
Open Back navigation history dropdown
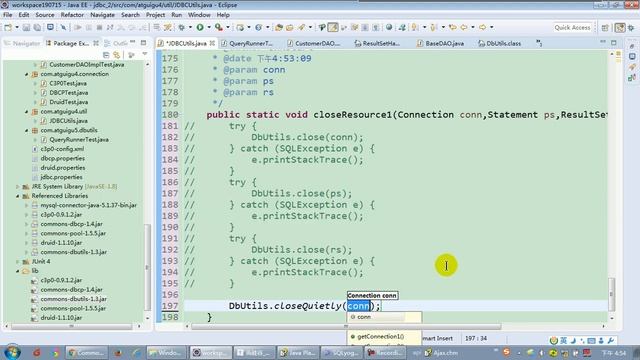tap(473, 27)
